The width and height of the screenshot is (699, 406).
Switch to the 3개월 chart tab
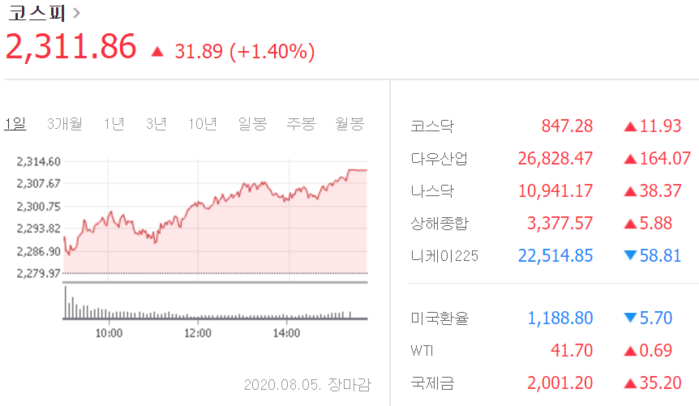point(66,124)
